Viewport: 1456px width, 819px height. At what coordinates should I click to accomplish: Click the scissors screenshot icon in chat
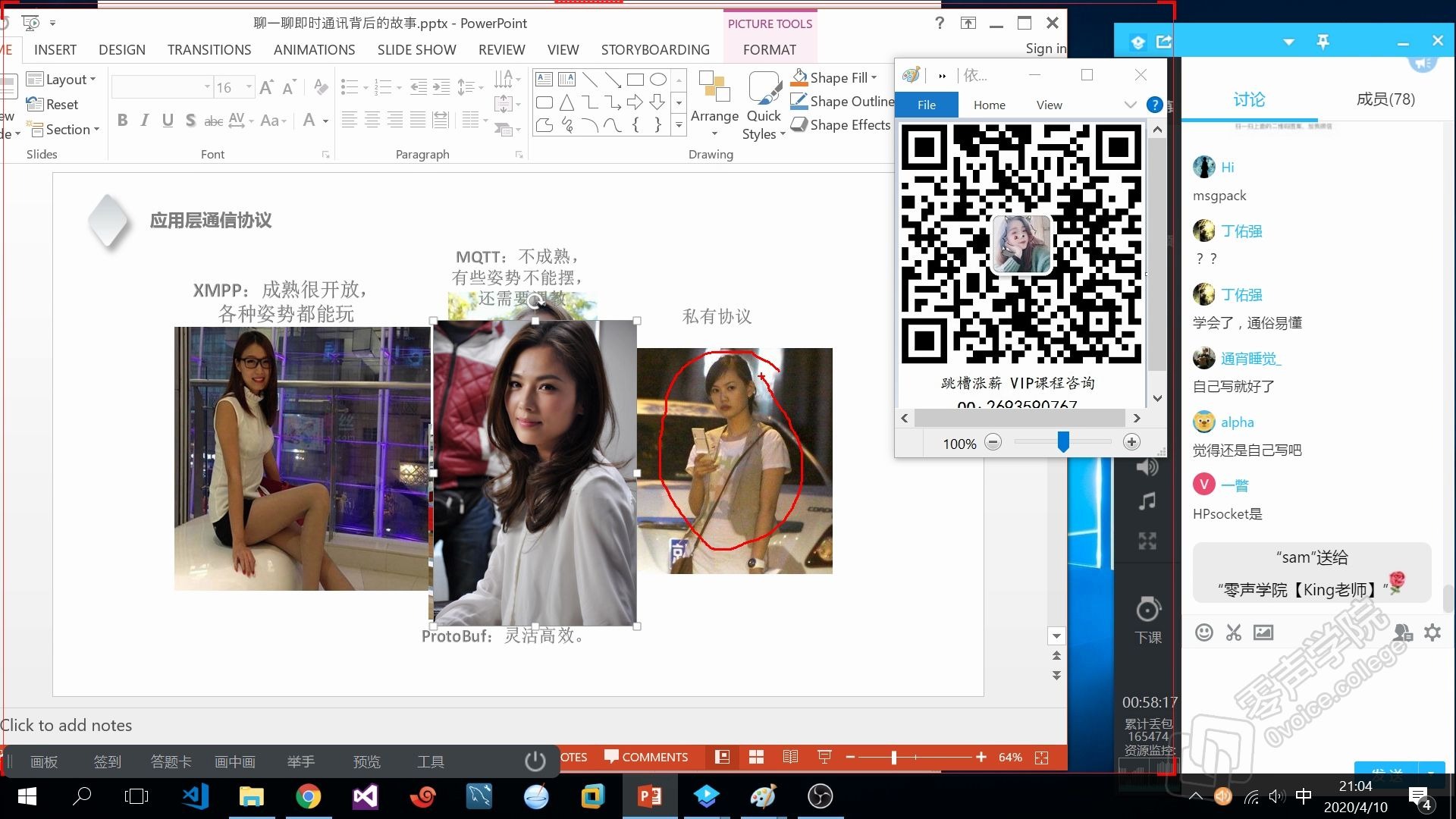tap(1234, 632)
